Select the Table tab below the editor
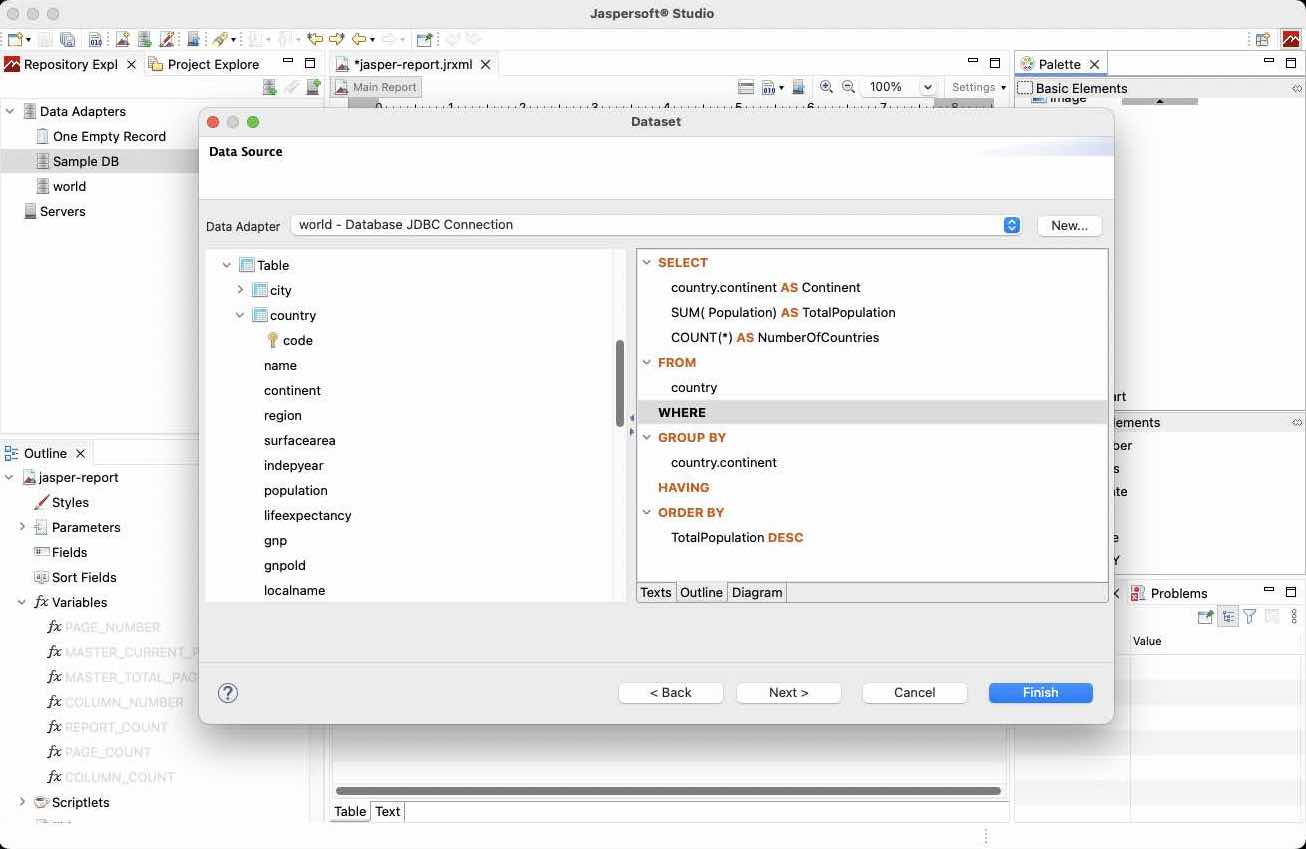 [350, 811]
